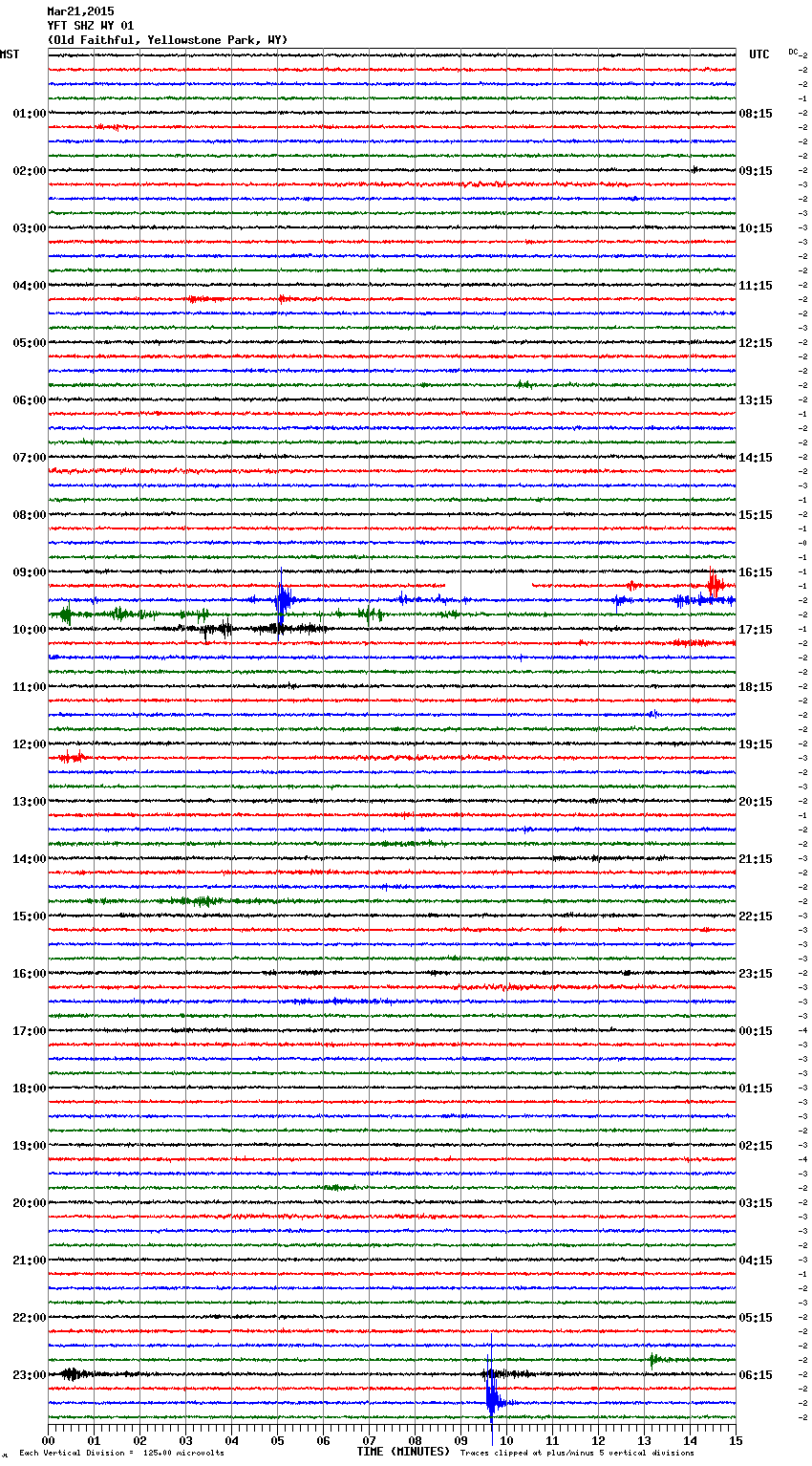The image size is (812, 1466).
Task: Click the 21:15 UTC time label
Action: coord(756,859)
